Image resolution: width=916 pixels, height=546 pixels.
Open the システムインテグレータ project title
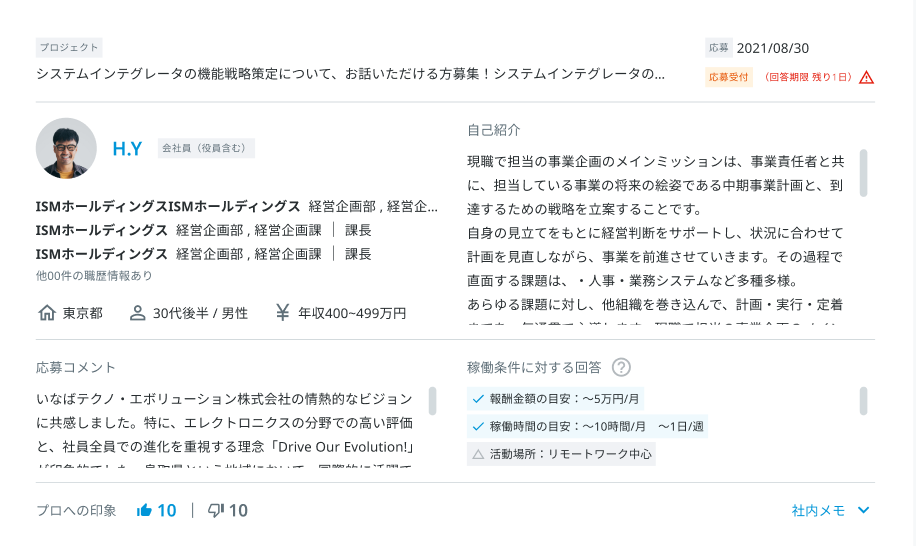coord(350,74)
